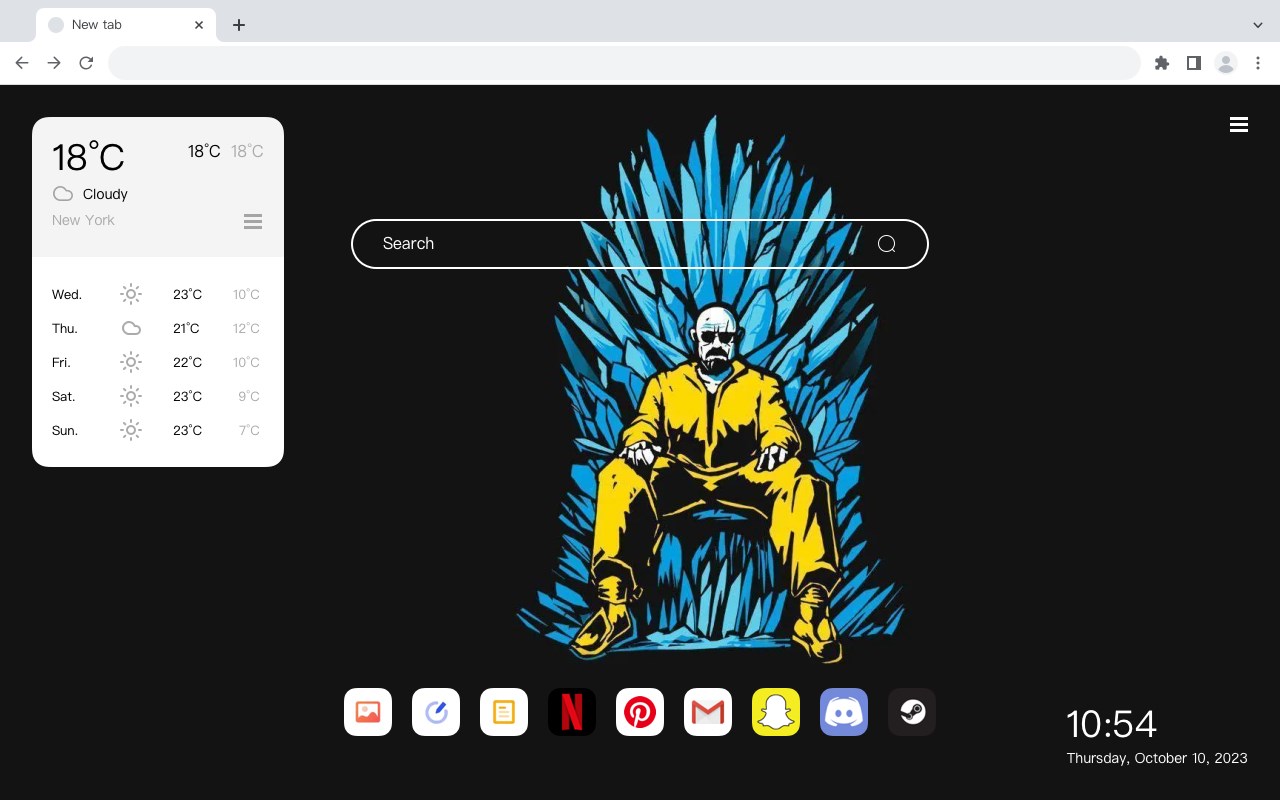This screenshot has height=800, width=1280.
Task: Open the weather widget menu icon
Action: pos(253,221)
